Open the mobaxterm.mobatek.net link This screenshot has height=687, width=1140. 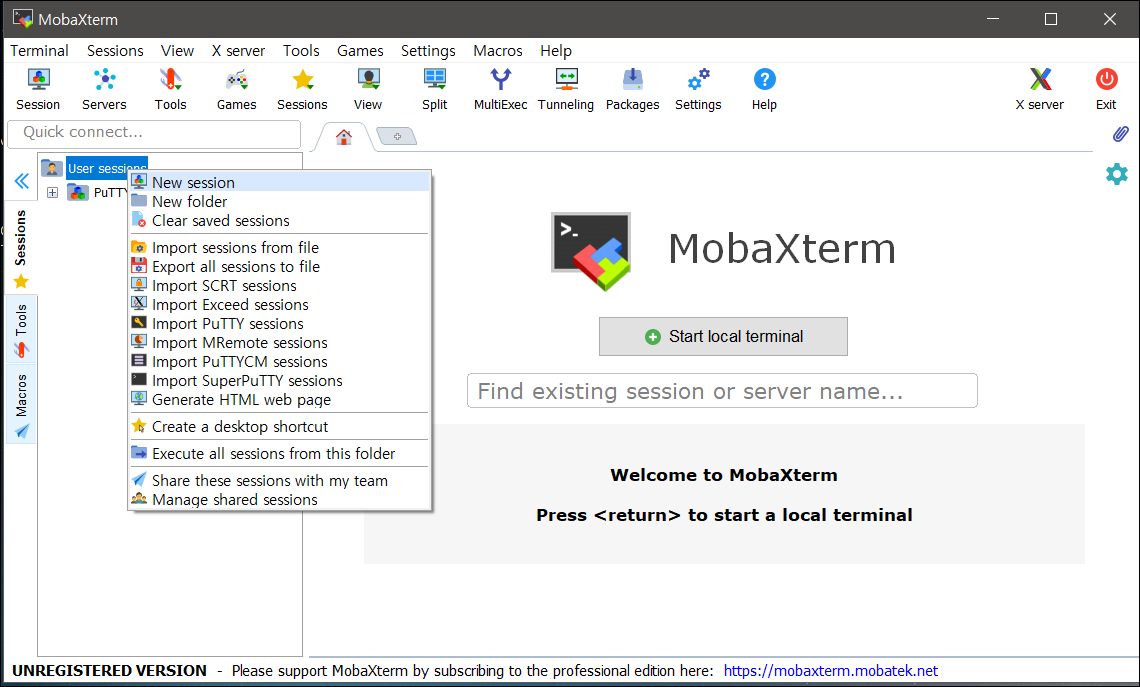coord(830,670)
